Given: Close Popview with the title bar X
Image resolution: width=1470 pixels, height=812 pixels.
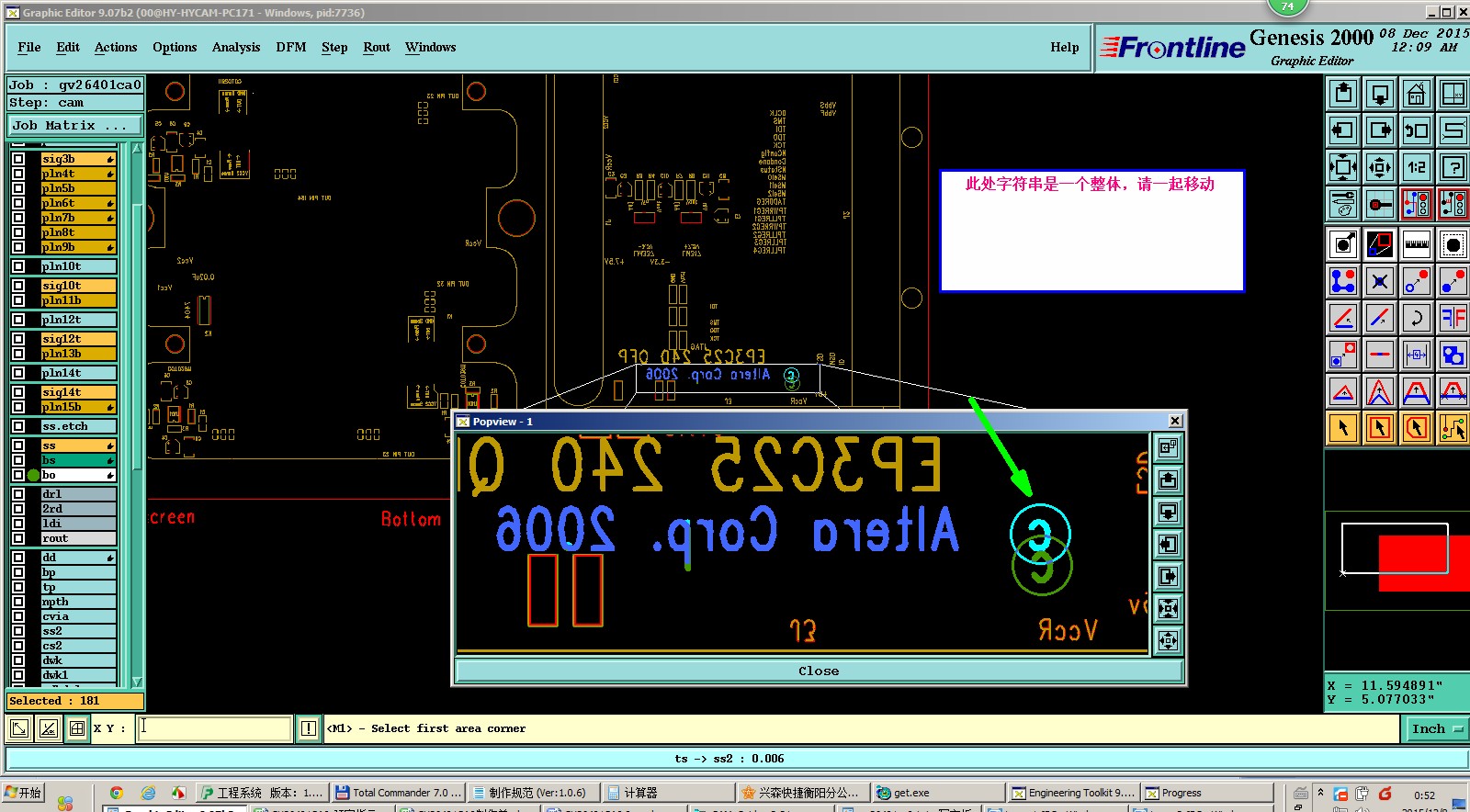Looking at the screenshot, I should pyautogui.click(x=1175, y=421).
